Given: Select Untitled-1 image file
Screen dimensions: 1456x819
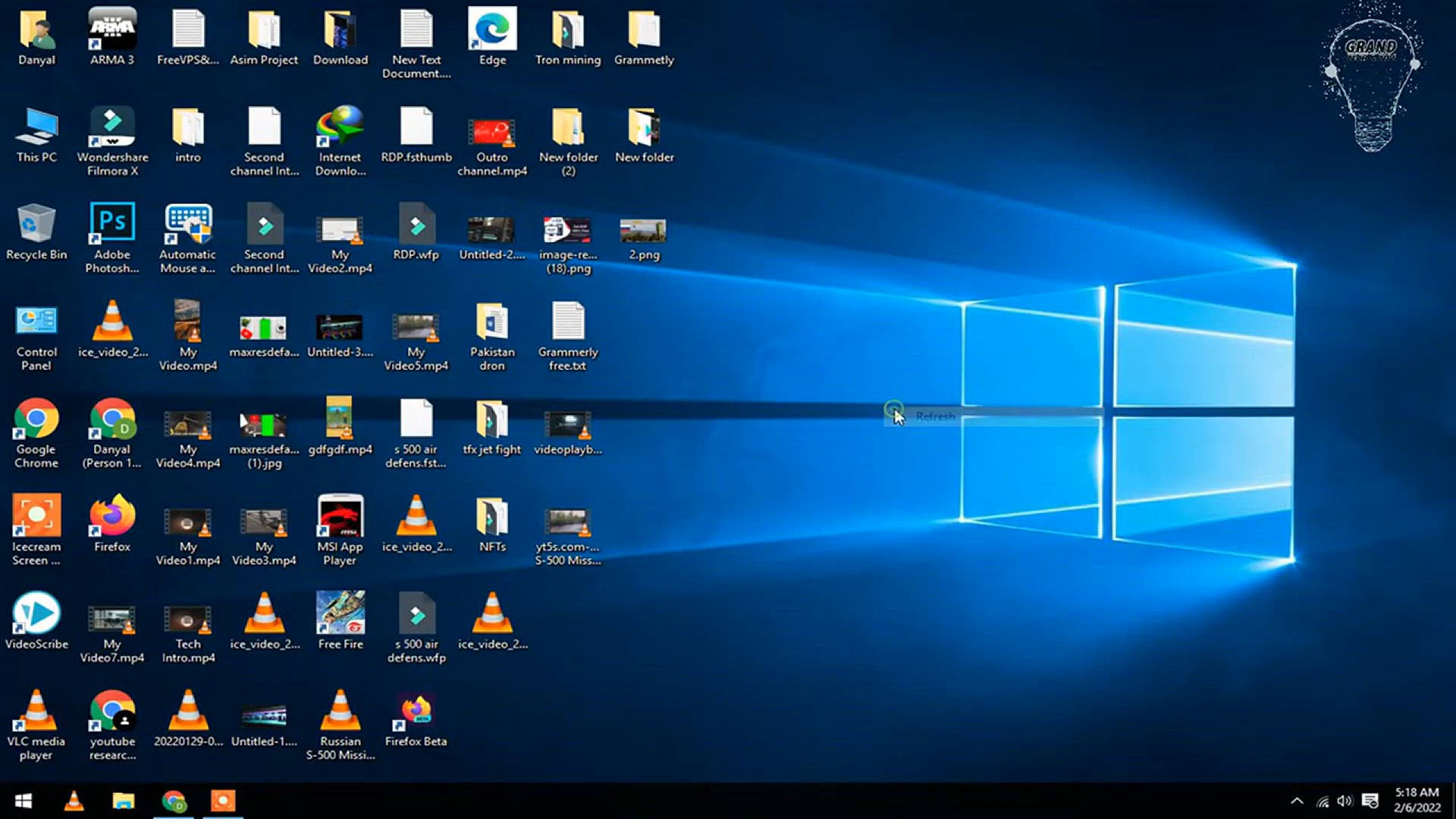Looking at the screenshot, I should pyautogui.click(x=264, y=725).
